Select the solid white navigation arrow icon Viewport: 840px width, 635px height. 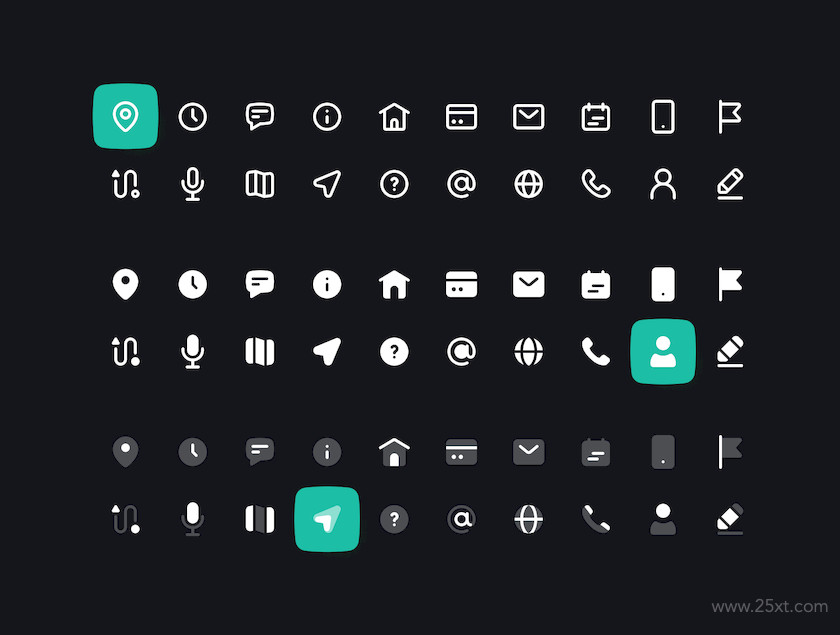[327, 352]
